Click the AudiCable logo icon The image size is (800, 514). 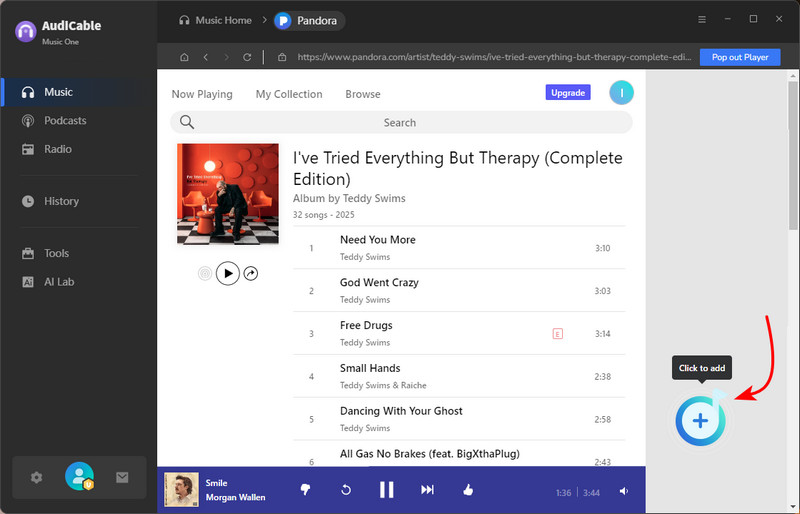tap(26, 32)
